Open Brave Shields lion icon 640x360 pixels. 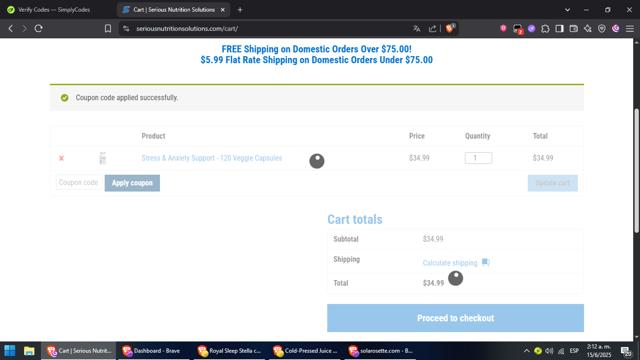(450, 28)
